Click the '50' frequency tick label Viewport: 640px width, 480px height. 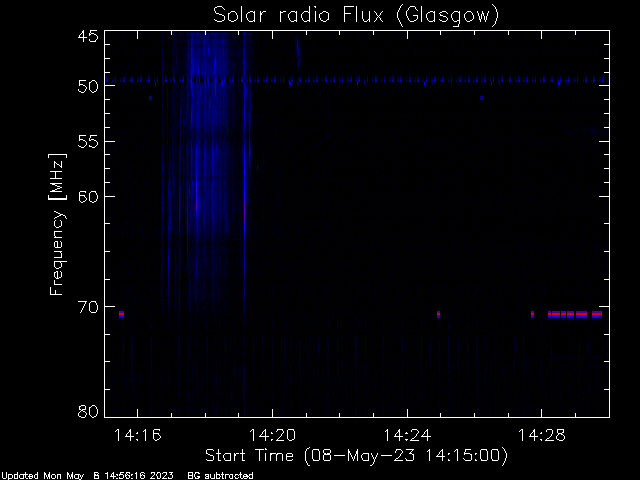click(x=88, y=87)
